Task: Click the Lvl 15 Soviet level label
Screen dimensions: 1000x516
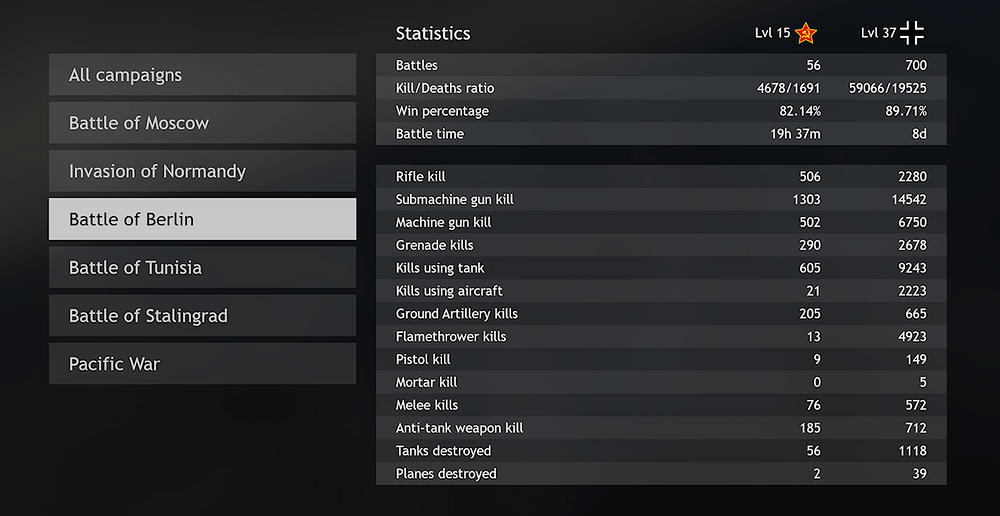Action: click(773, 34)
